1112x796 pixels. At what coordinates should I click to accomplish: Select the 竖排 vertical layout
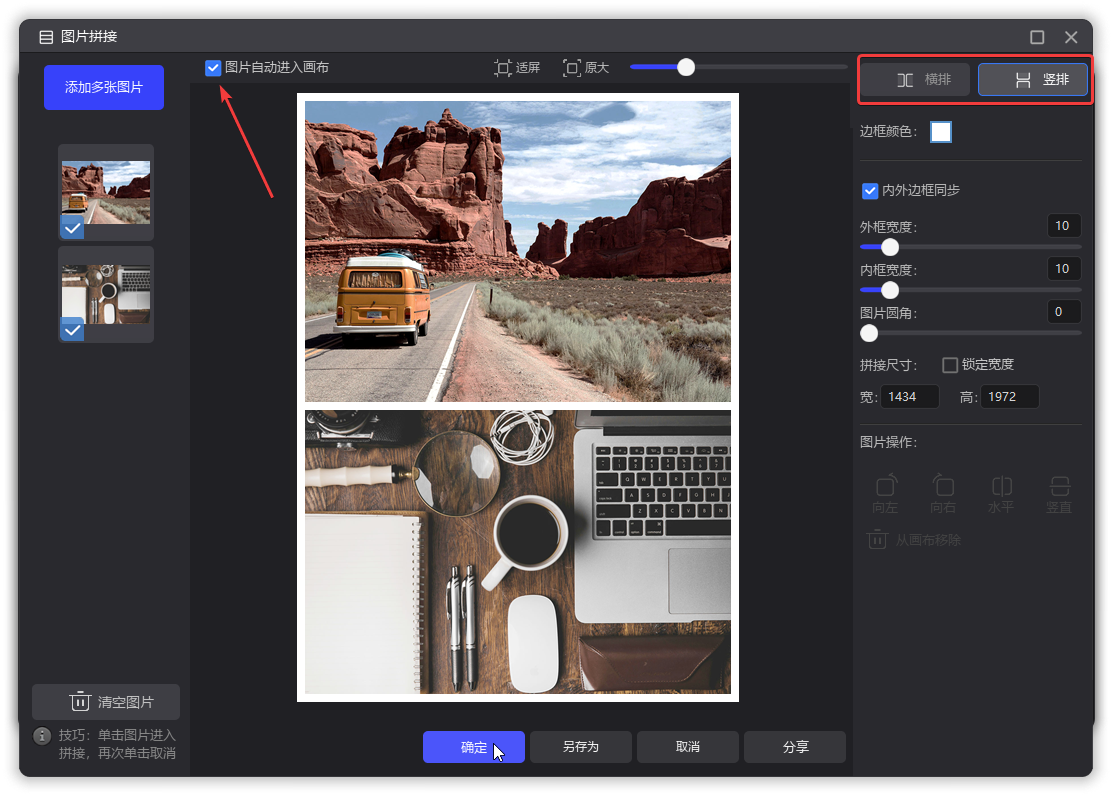point(1033,80)
